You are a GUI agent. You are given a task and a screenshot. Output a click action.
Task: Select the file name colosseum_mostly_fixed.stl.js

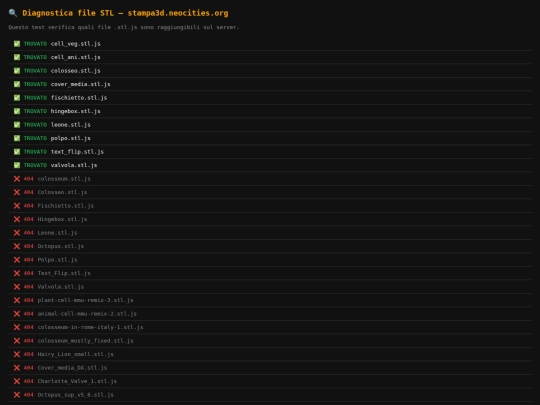click(85, 341)
